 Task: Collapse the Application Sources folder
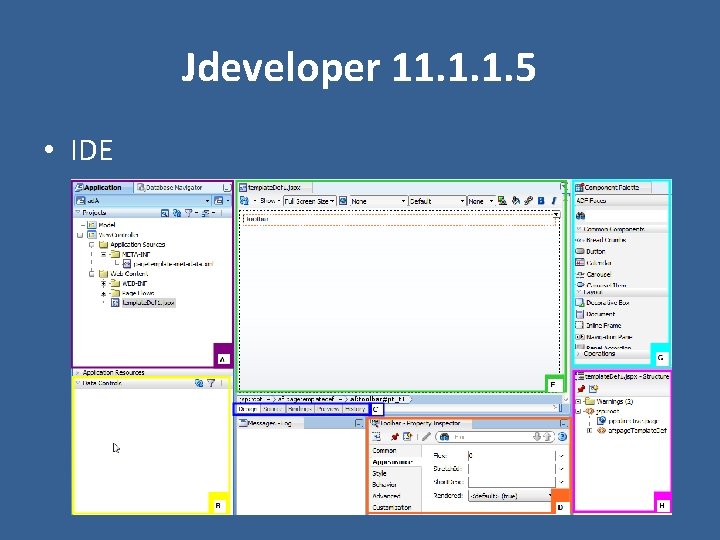coord(91,245)
